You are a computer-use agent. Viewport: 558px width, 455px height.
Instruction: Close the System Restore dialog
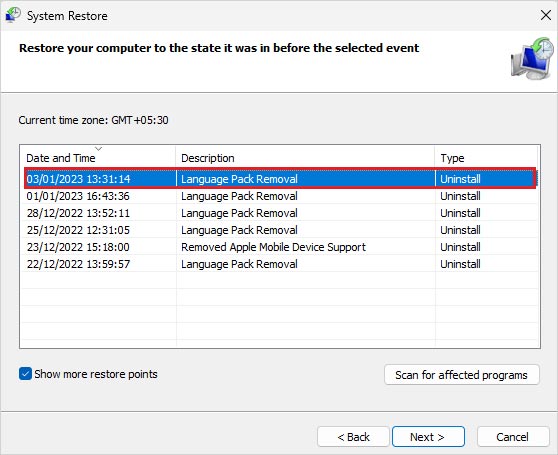546,15
